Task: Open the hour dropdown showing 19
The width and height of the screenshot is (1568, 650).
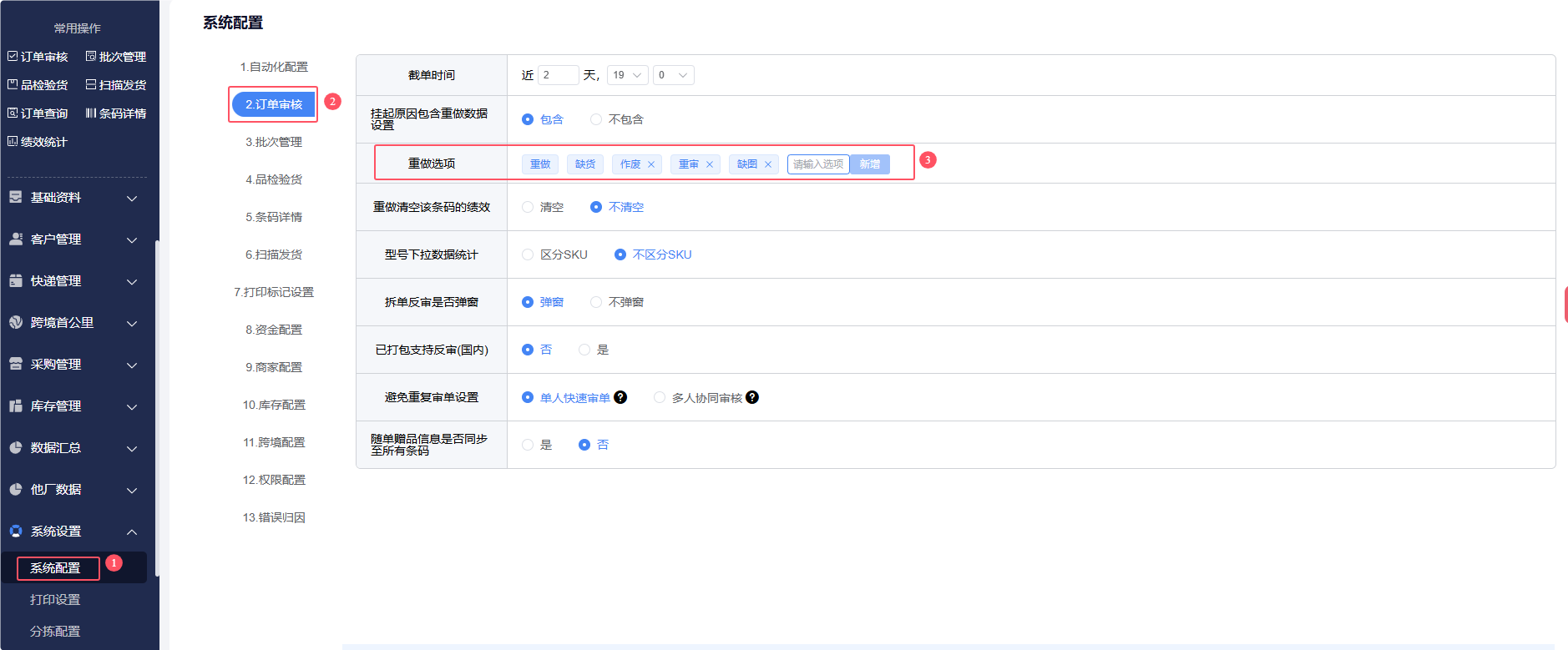Action: [627, 75]
